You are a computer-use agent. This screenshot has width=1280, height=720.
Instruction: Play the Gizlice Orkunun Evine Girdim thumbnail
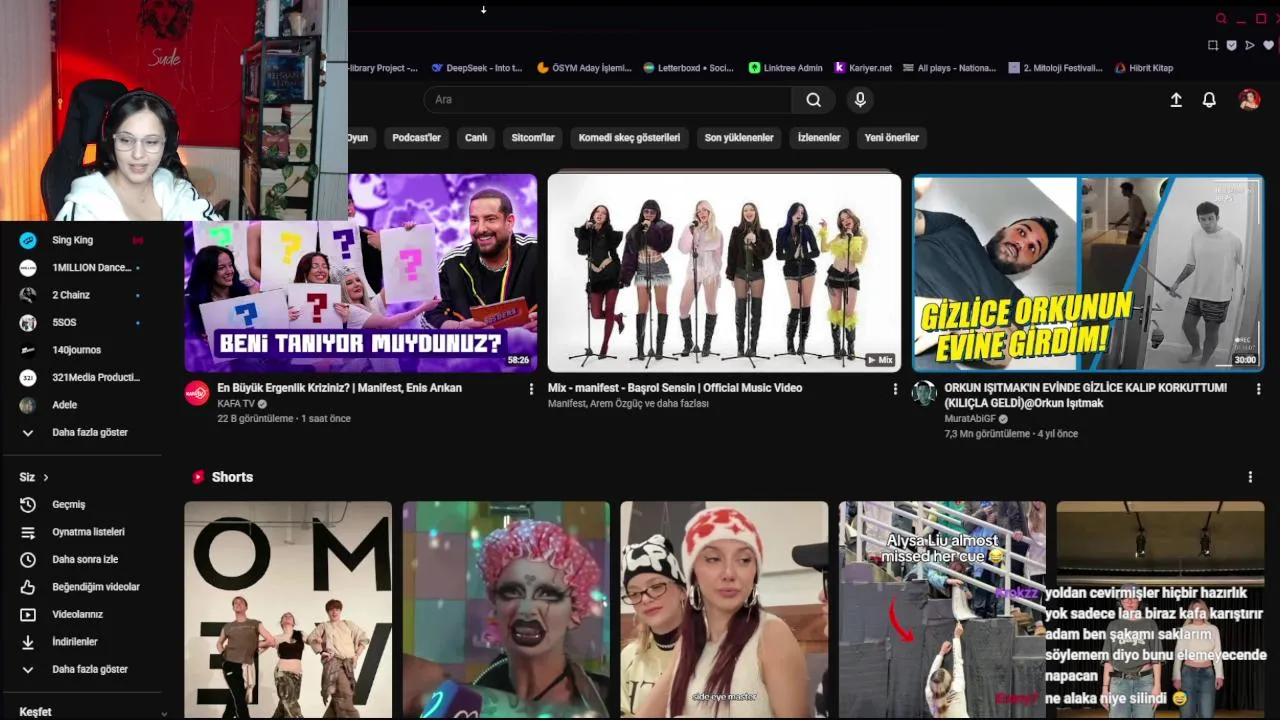[1088, 273]
